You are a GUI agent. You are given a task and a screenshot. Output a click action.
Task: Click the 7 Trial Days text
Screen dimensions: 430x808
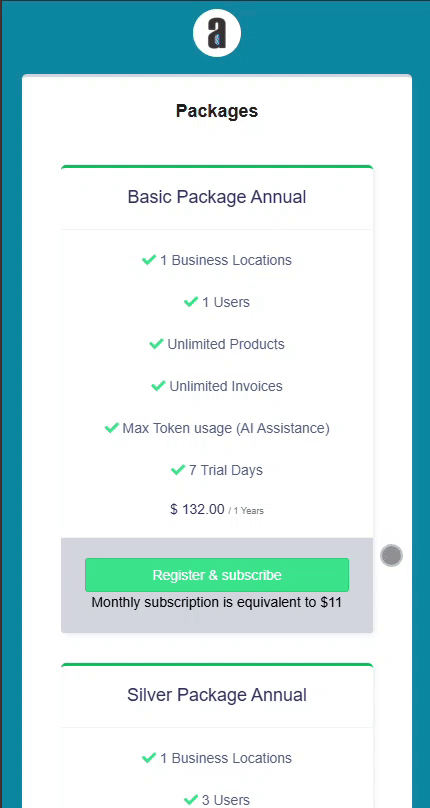pos(225,470)
